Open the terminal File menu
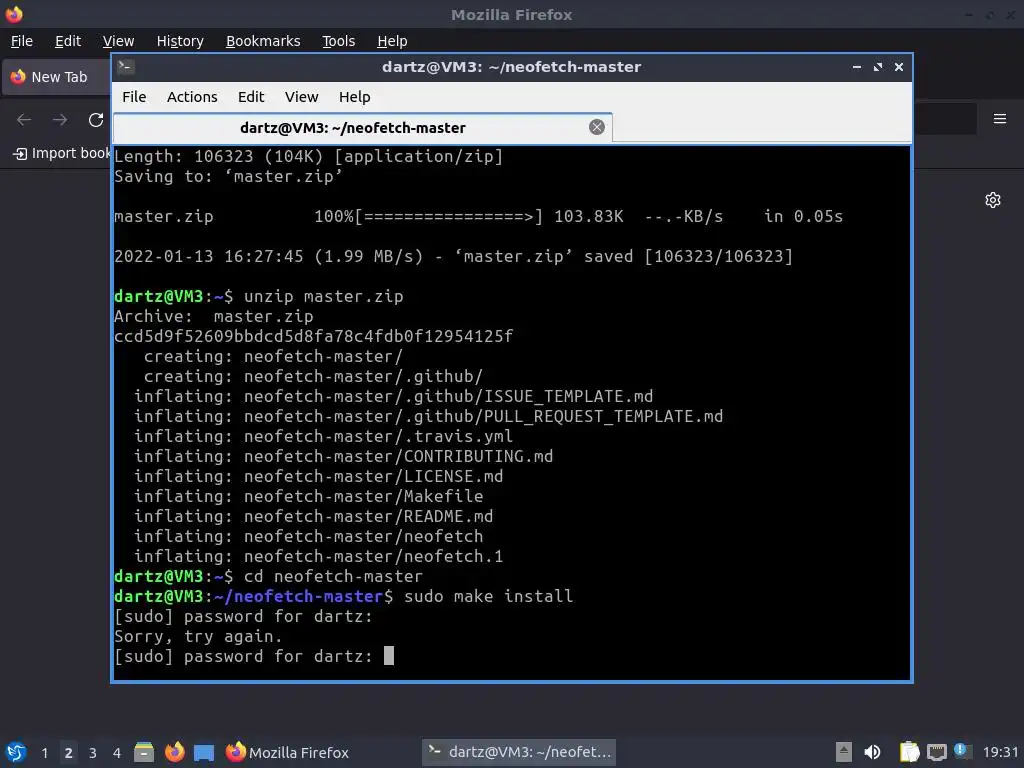 [x=134, y=97]
